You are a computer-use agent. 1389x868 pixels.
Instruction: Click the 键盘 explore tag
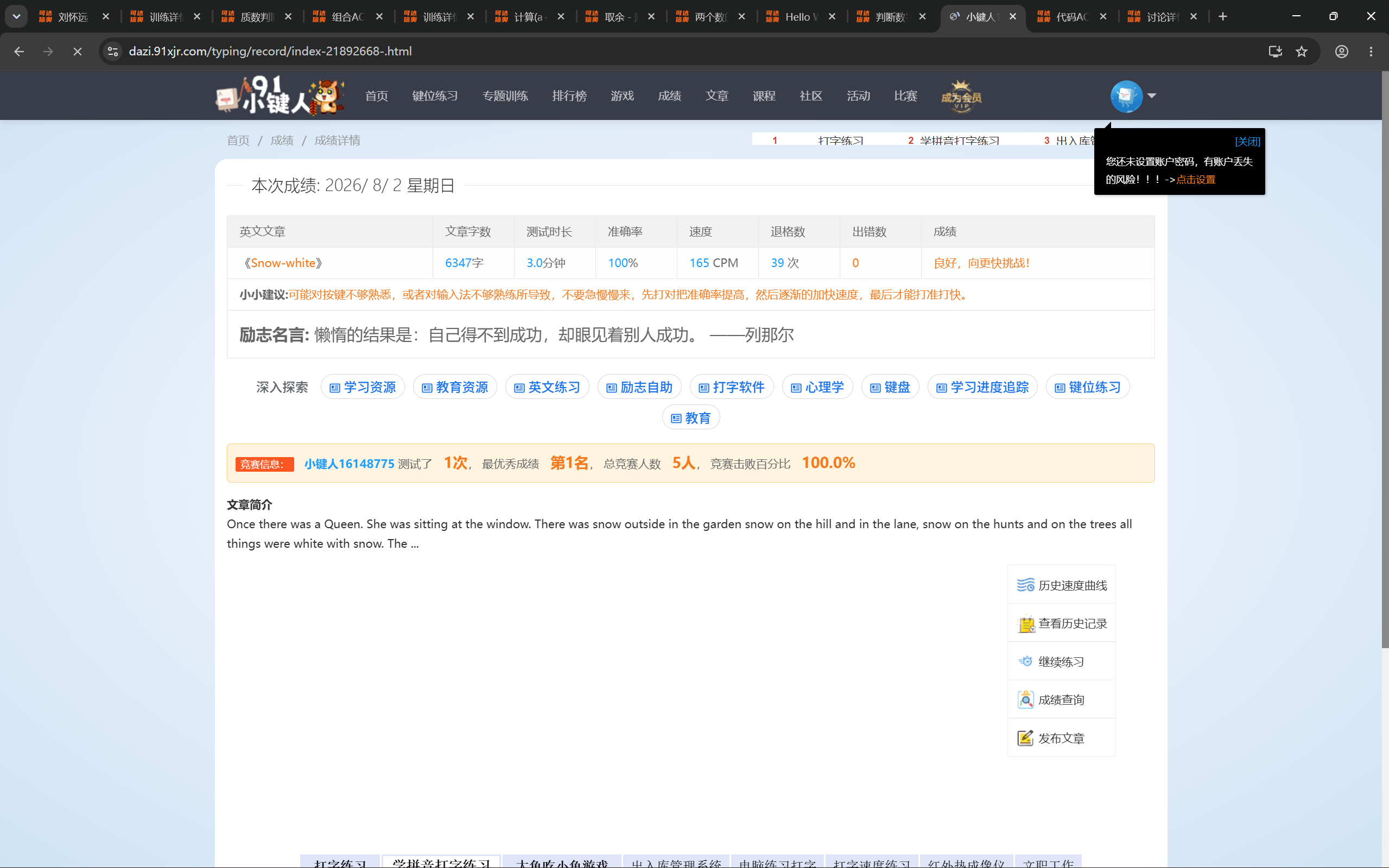coord(890,387)
